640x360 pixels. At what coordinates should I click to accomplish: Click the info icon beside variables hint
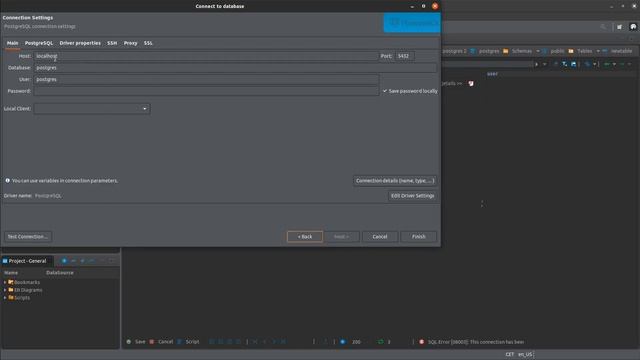click(7, 180)
